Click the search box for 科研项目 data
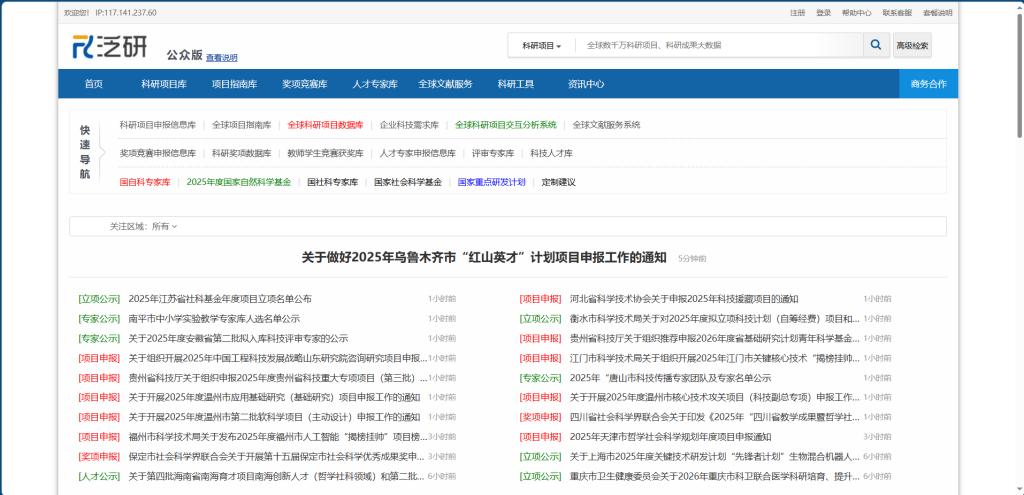This screenshot has width=1024, height=495. [718, 45]
